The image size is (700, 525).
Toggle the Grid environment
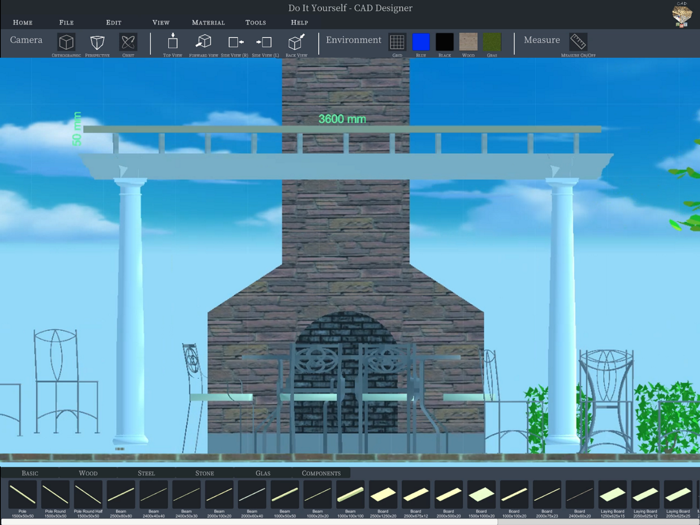point(397,42)
